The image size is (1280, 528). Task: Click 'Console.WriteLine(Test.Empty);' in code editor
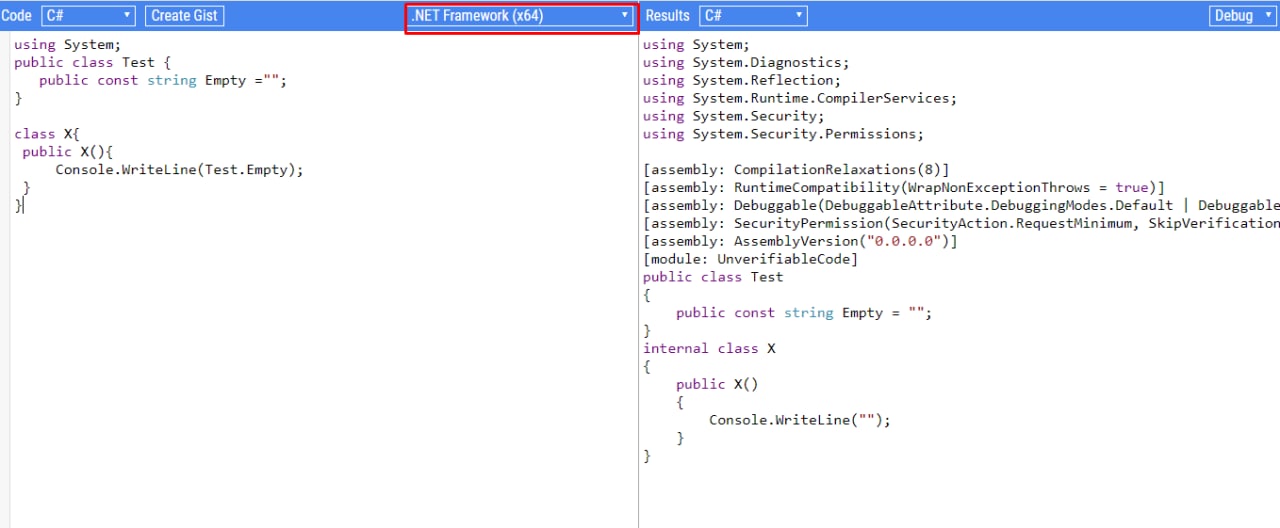(179, 169)
